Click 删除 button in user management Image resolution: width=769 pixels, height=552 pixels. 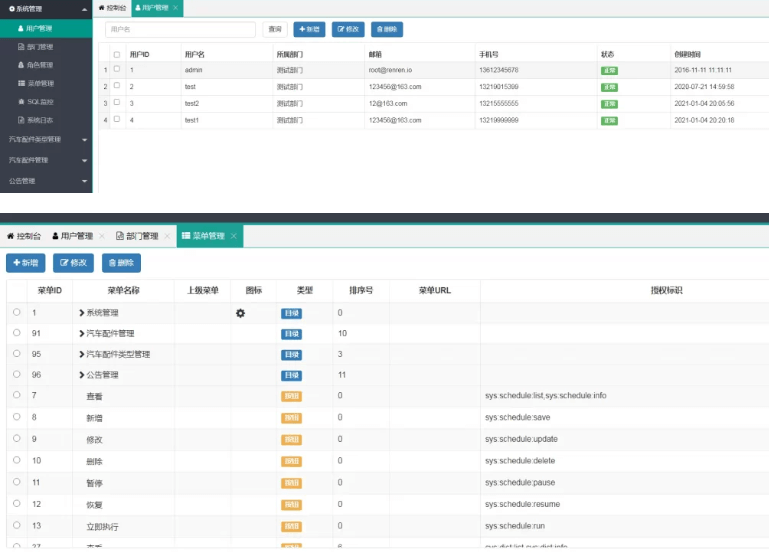387,29
